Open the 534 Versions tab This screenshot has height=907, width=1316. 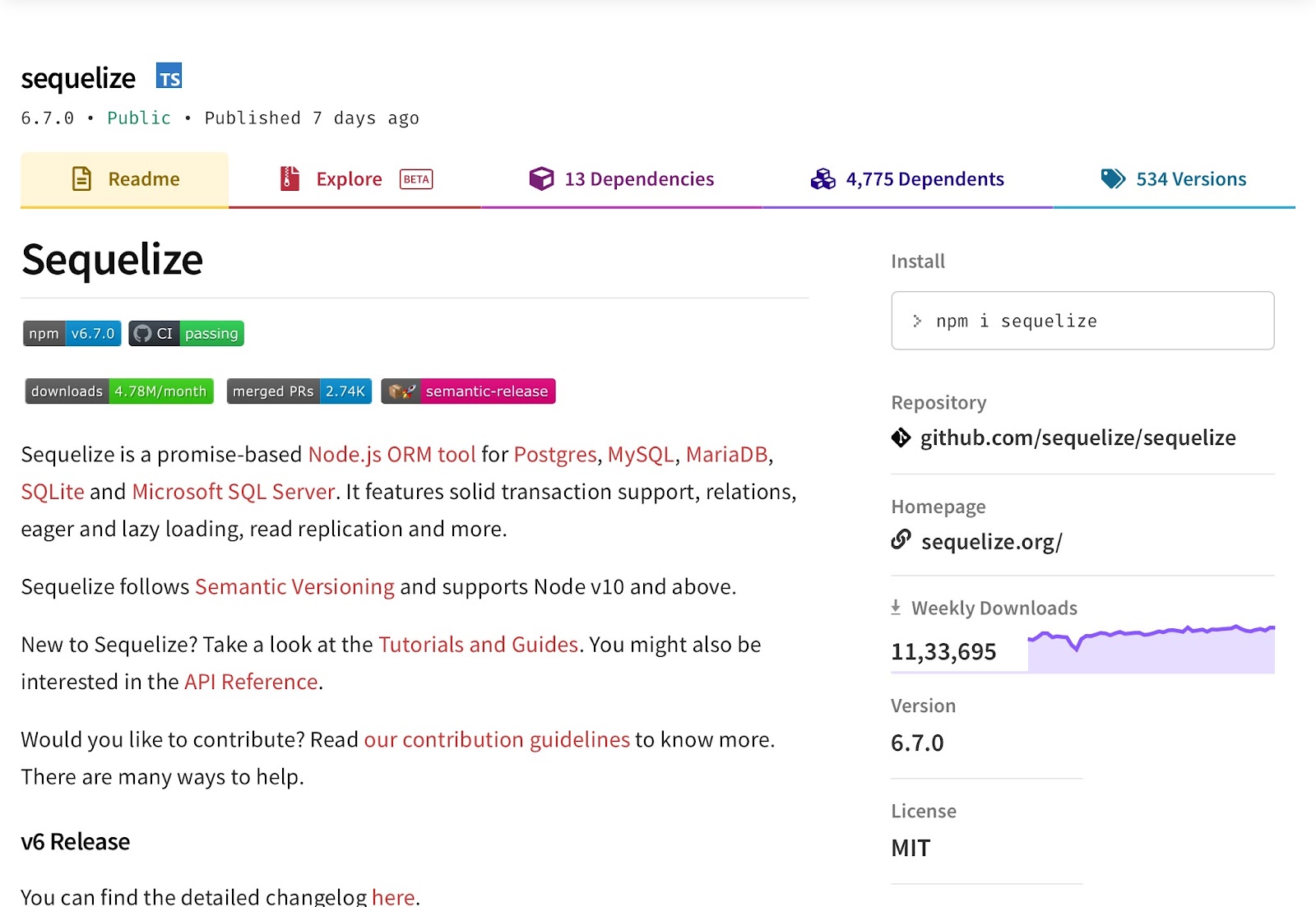tap(1174, 179)
